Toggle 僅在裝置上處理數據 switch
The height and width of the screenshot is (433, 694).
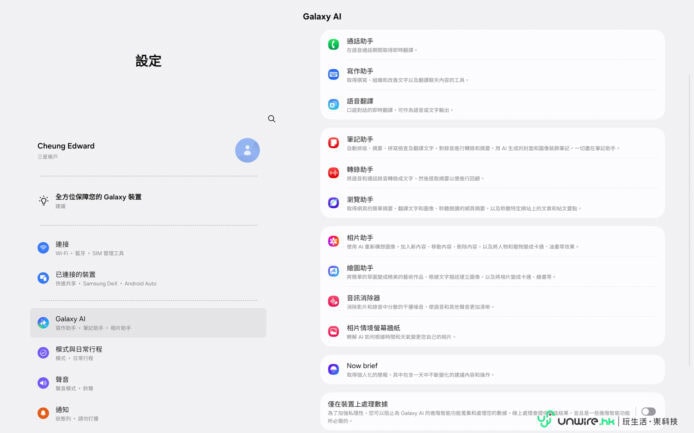coord(648,412)
